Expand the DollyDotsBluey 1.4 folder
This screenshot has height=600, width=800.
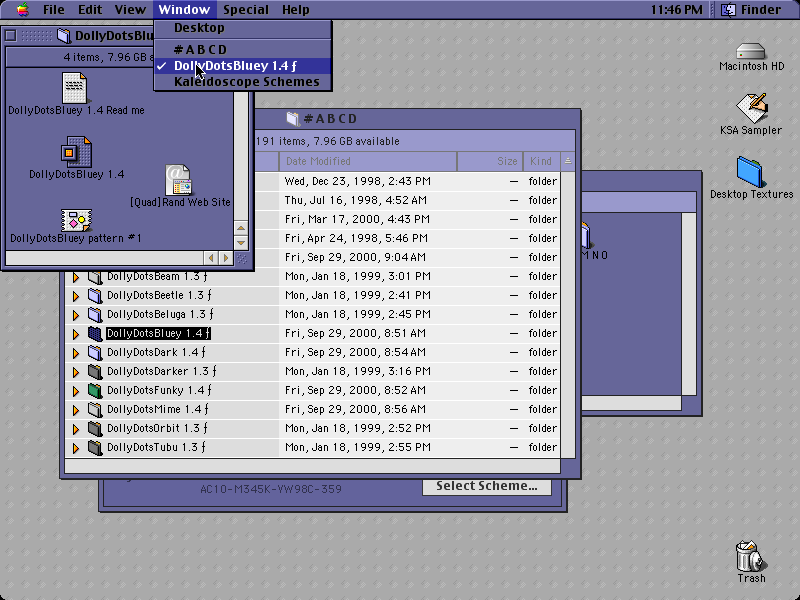pyautogui.click(x=76, y=334)
